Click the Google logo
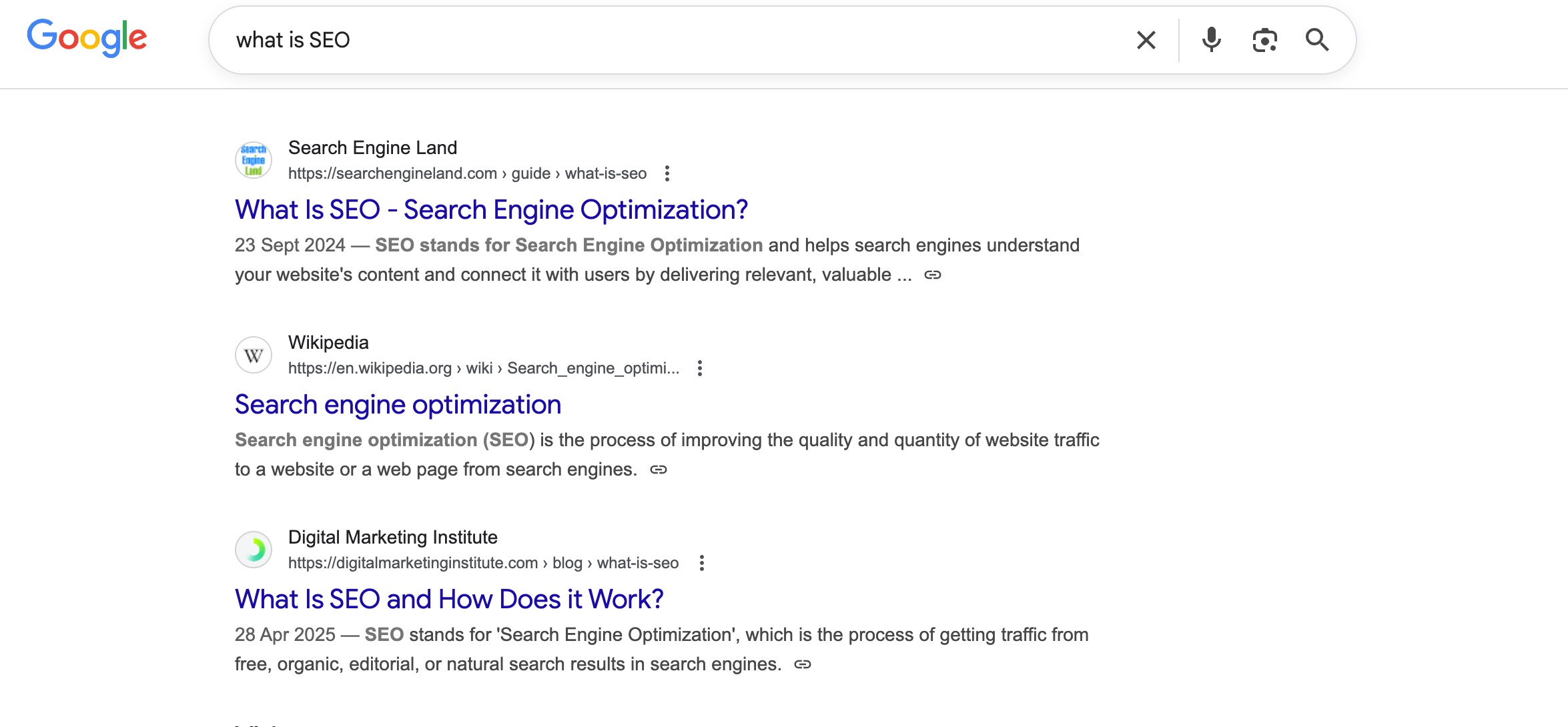The image size is (1568, 727). 85,38
